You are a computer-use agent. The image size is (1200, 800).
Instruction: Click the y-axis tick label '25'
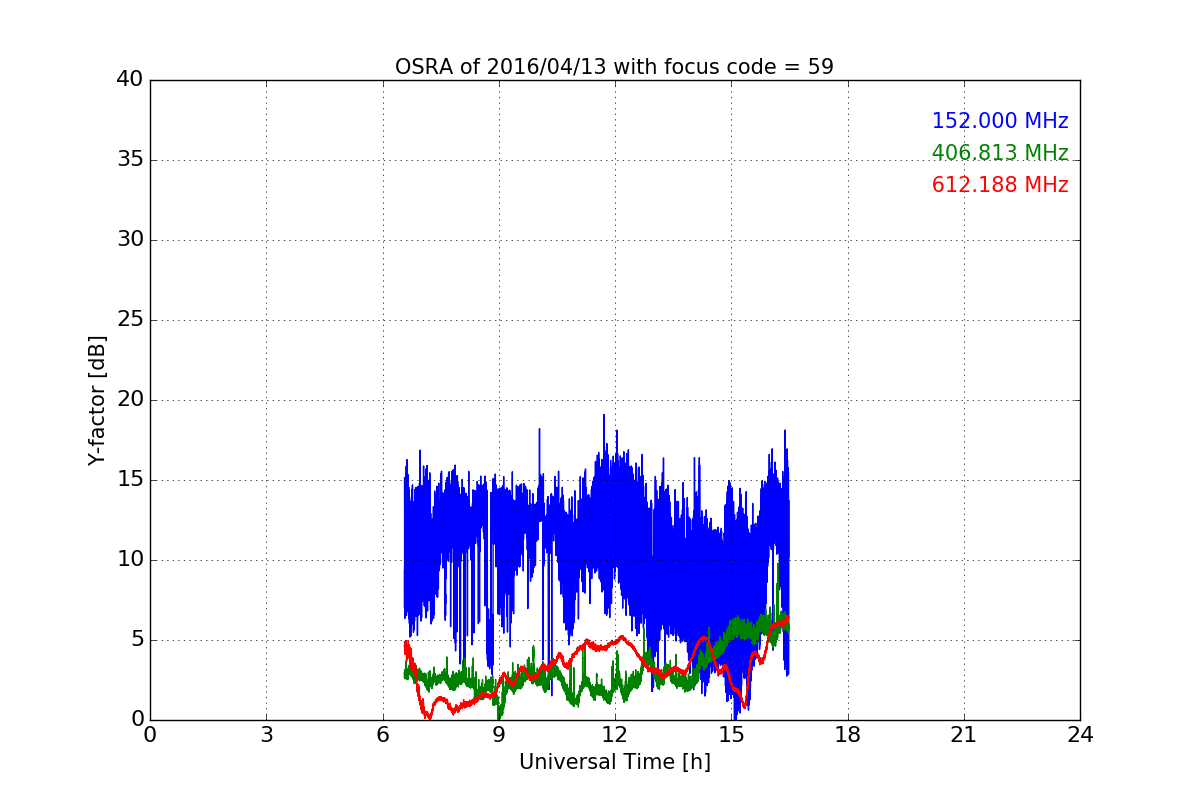[130, 320]
